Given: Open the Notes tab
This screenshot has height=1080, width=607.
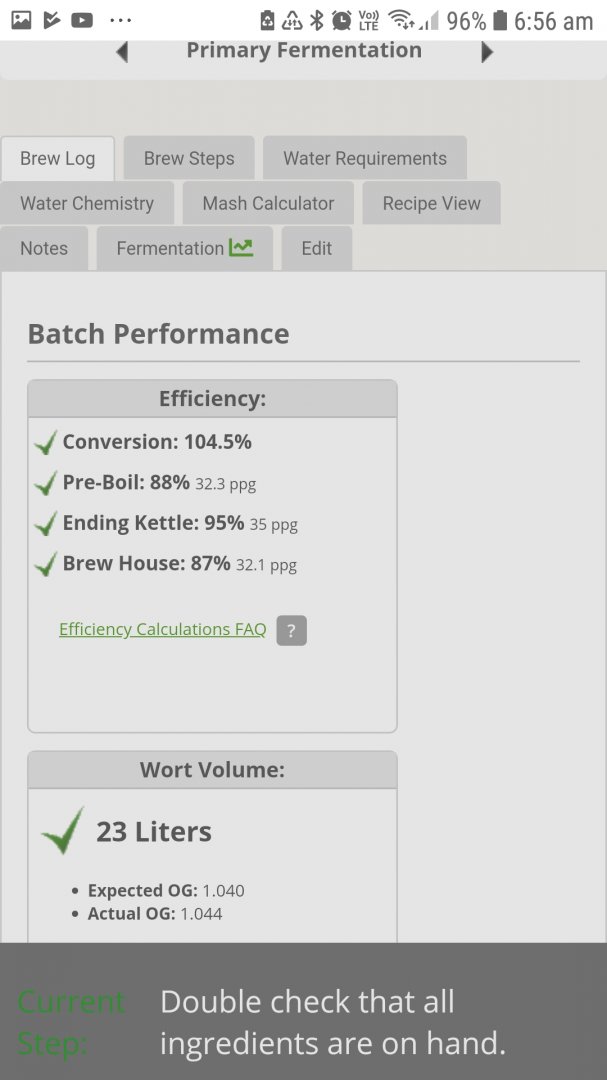Looking at the screenshot, I should [x=44, y=248].
